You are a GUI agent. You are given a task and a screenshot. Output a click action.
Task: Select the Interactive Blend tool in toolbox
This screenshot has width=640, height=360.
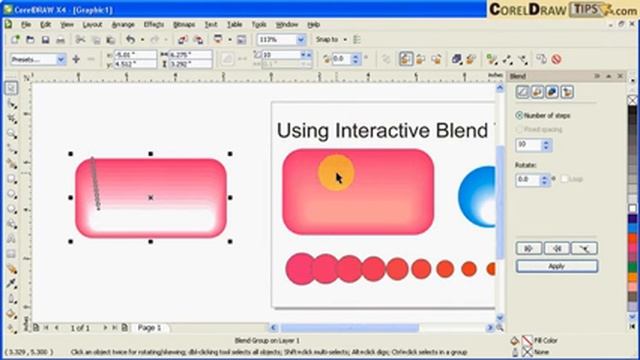(11, 269)
